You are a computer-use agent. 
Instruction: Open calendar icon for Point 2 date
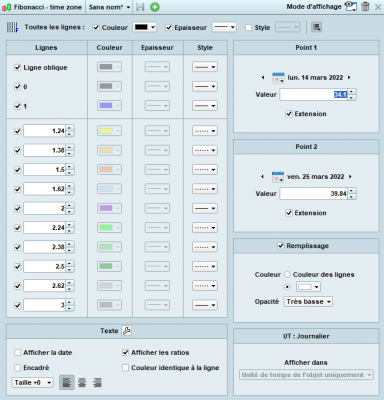[278, 177]
